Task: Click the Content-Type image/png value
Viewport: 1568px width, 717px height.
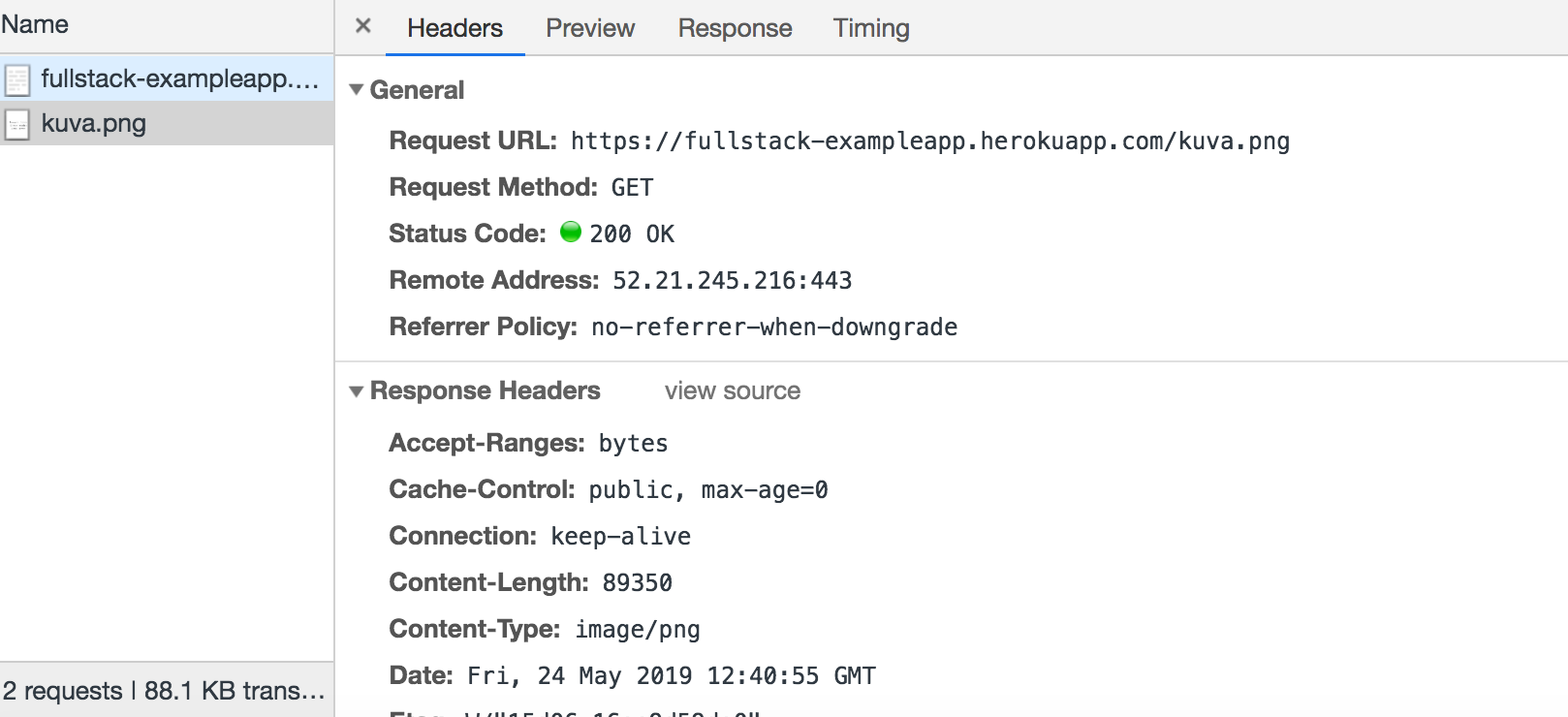Action: coord(637,630)
